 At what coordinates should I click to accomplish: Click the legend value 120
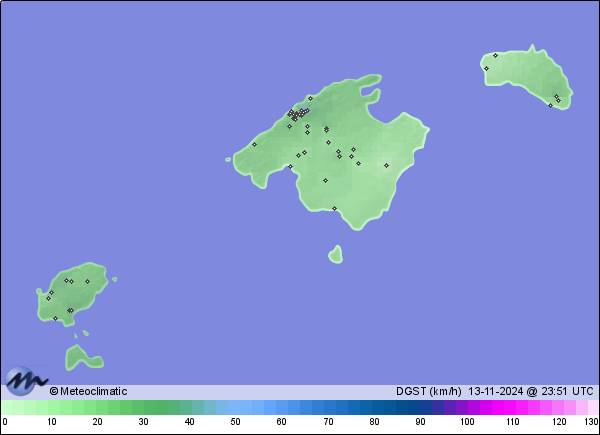pyautogui.click(x=559, y=422)
